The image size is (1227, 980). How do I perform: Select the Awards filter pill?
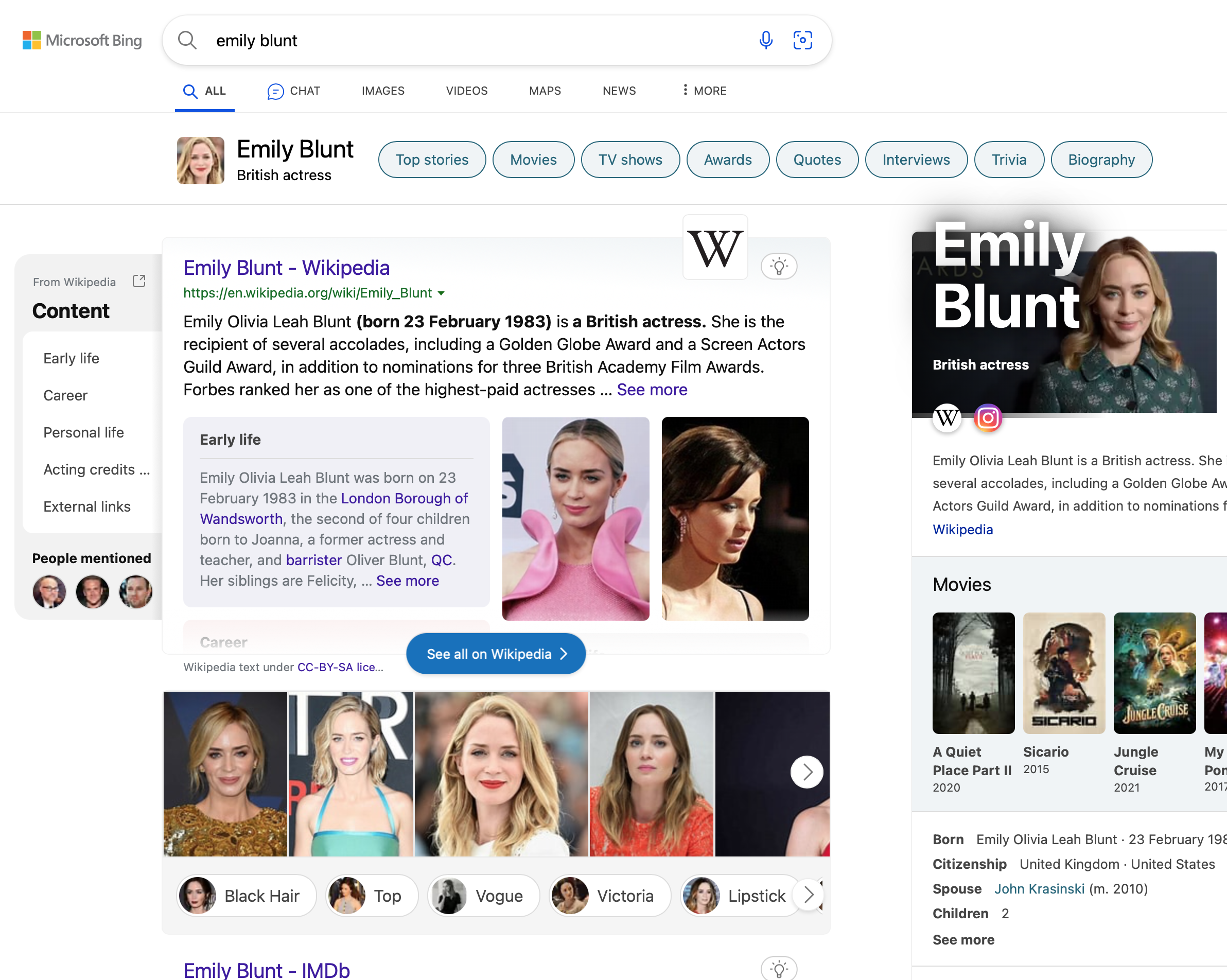tap(727, 160)
